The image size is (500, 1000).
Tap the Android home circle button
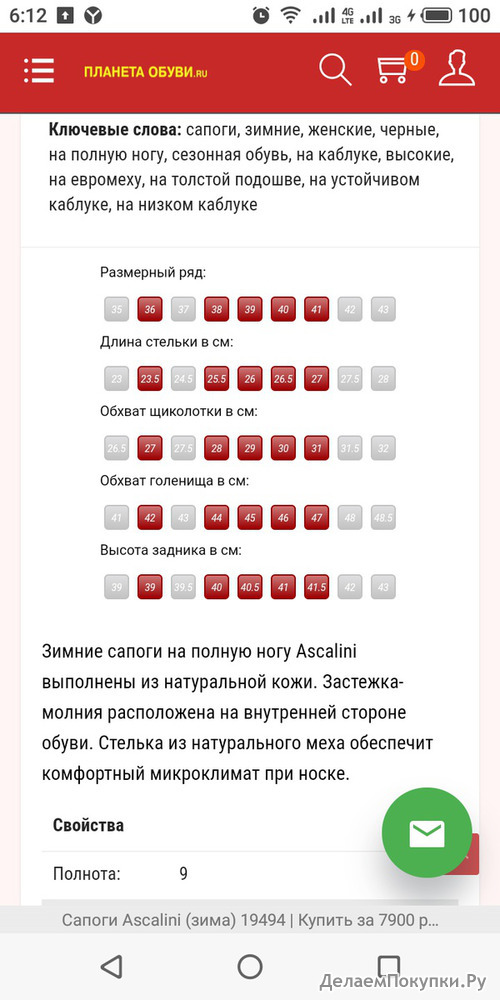[250, 967]
